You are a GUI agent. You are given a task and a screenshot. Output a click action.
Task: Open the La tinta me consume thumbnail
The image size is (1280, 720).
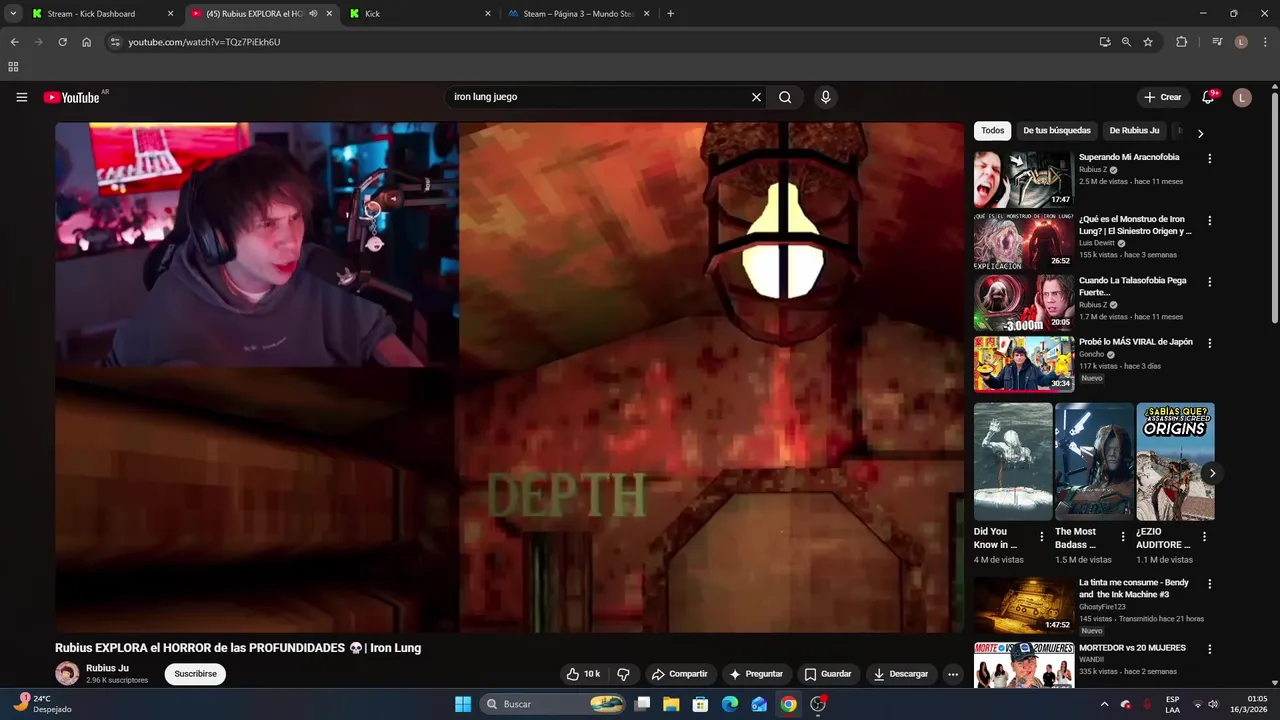pyautogui.click(x=1023, y=605)
